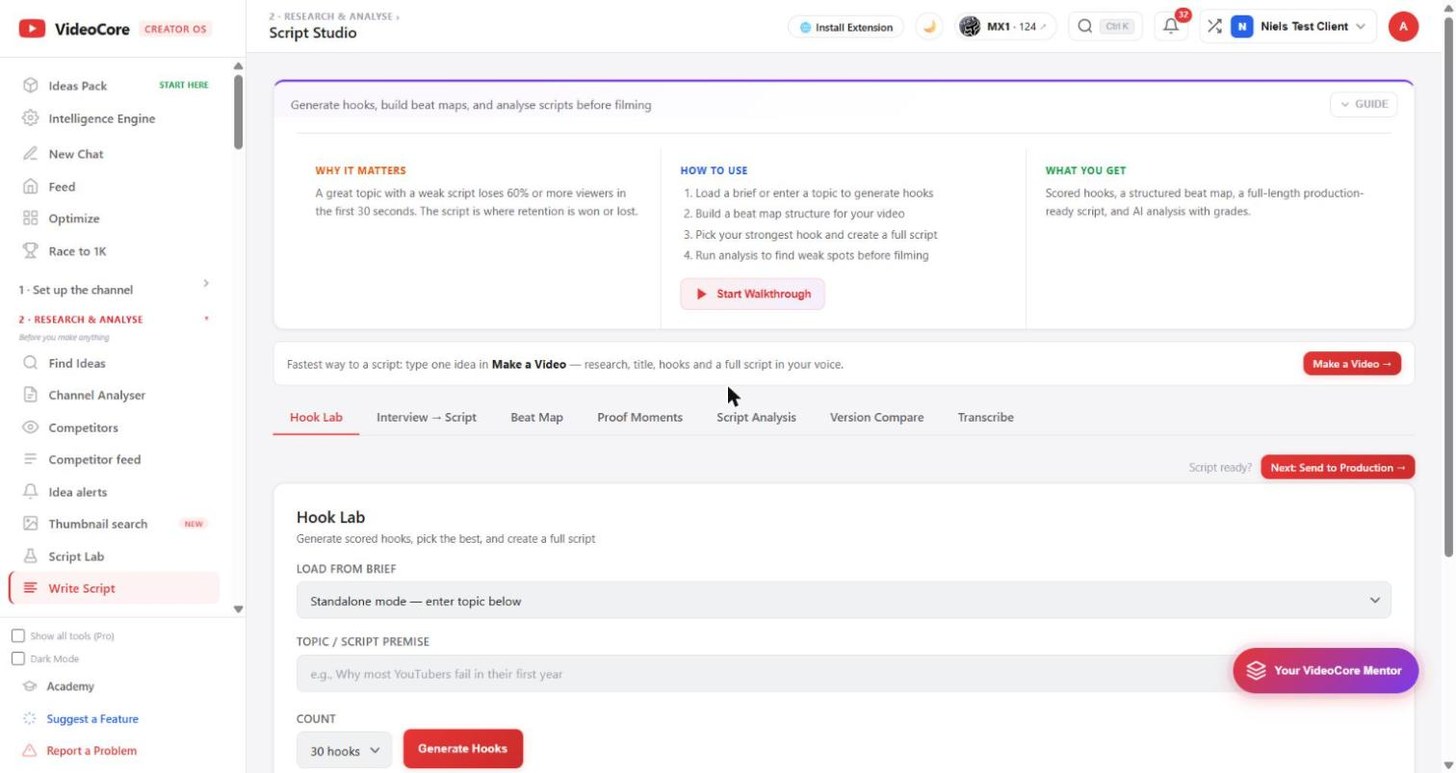This screenshot has height=773, width=1456.
Task: Collapse the Research & Analyse section
Action: (114, 319)
